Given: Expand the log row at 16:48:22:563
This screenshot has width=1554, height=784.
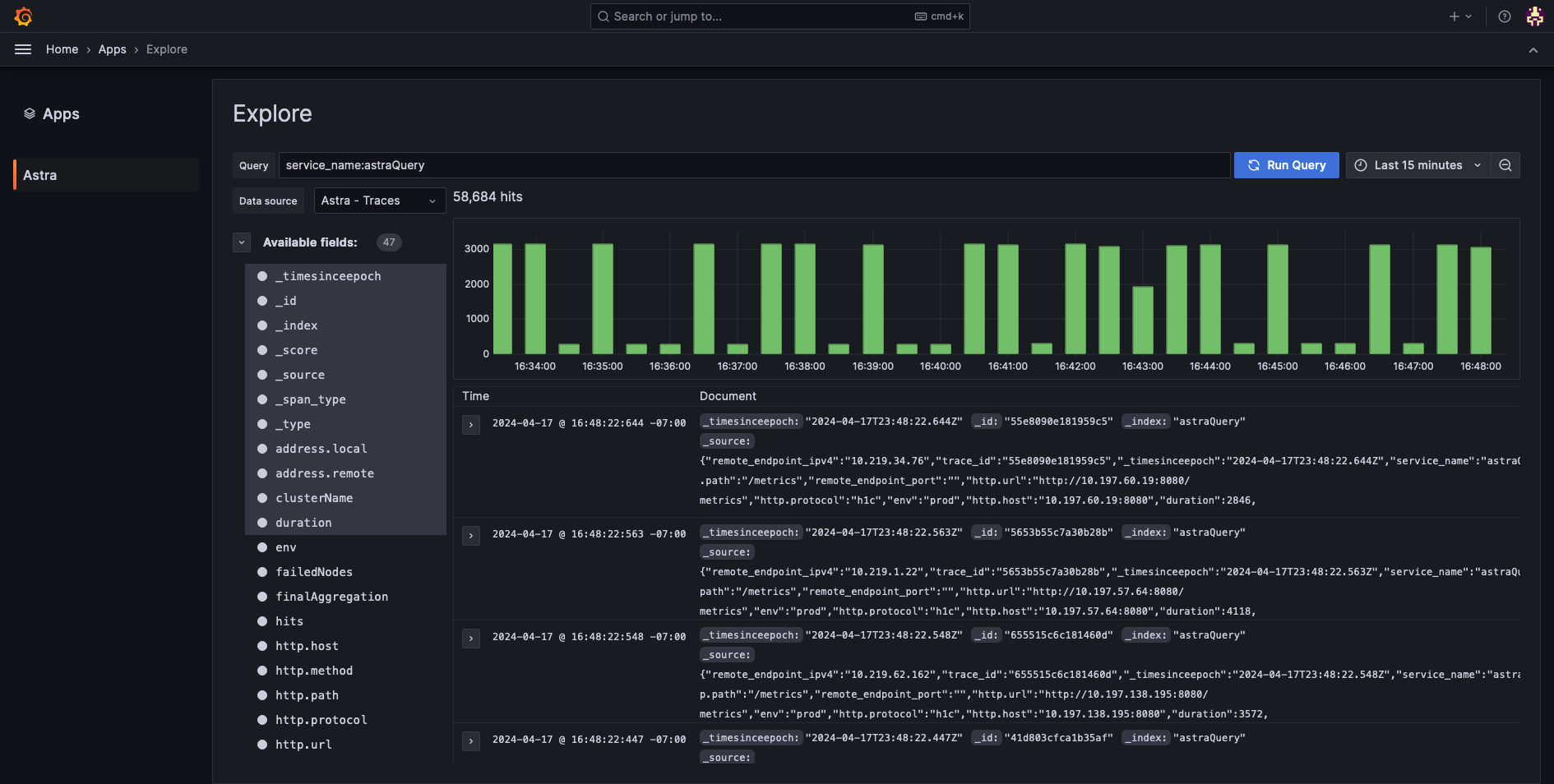Looking at the screenshot, I should (471, 536).
